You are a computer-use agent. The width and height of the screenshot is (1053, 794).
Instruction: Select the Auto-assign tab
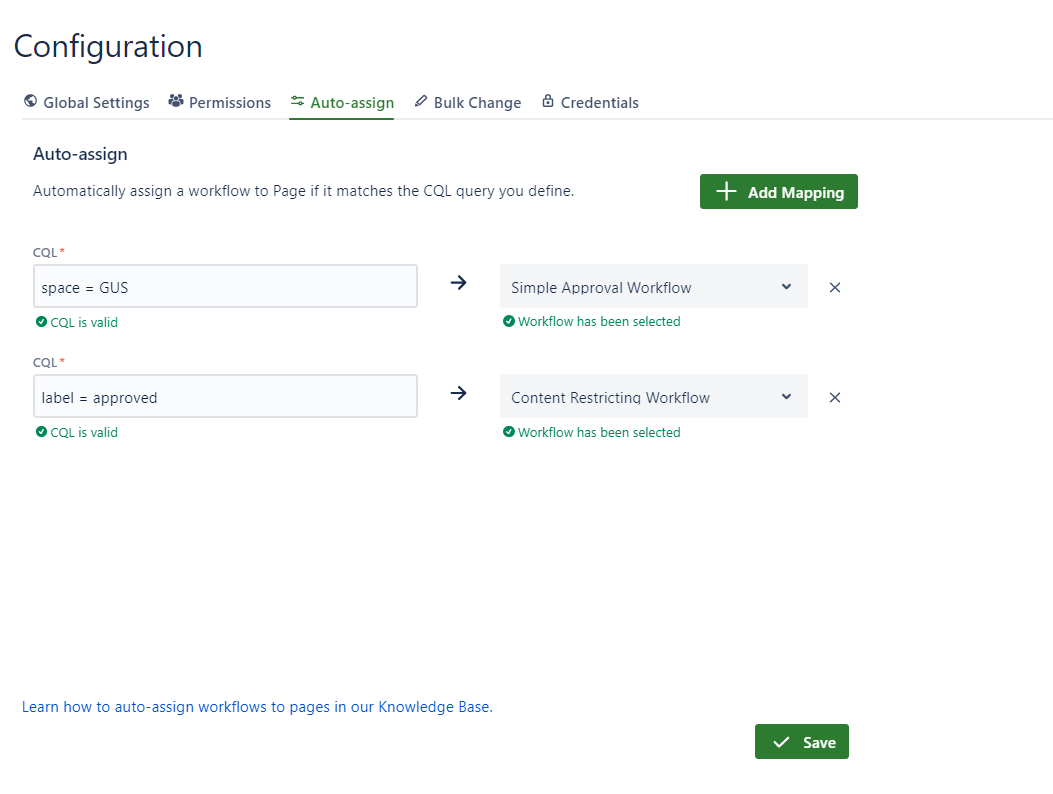point(342,102)
